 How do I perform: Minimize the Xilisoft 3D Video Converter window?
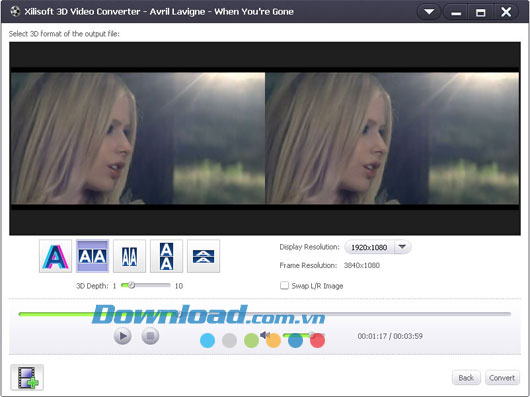tap(456, 12)
